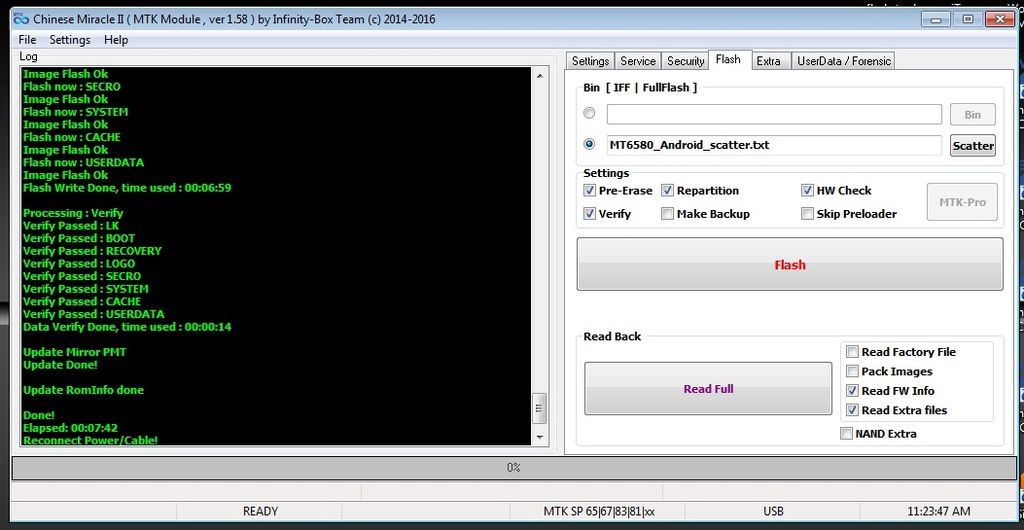
Task: Open the Help menu
Action: pos(116,39)
